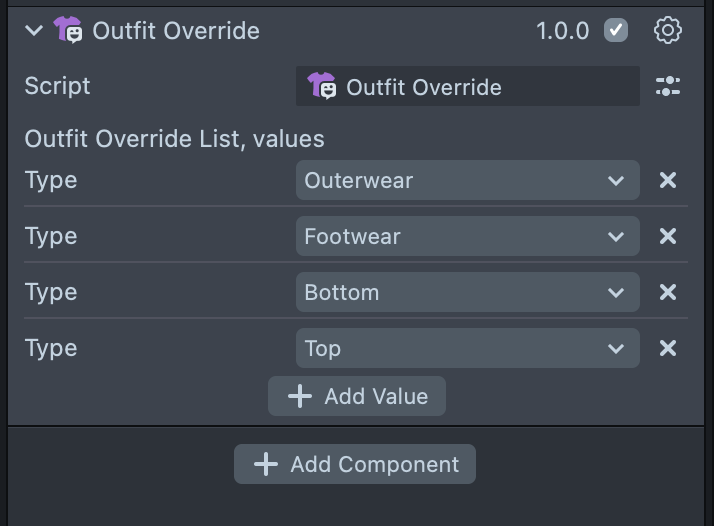Click the shirt icon in Script field
Image resolution: width=714 pixels, height=526 pixels.
322,87
